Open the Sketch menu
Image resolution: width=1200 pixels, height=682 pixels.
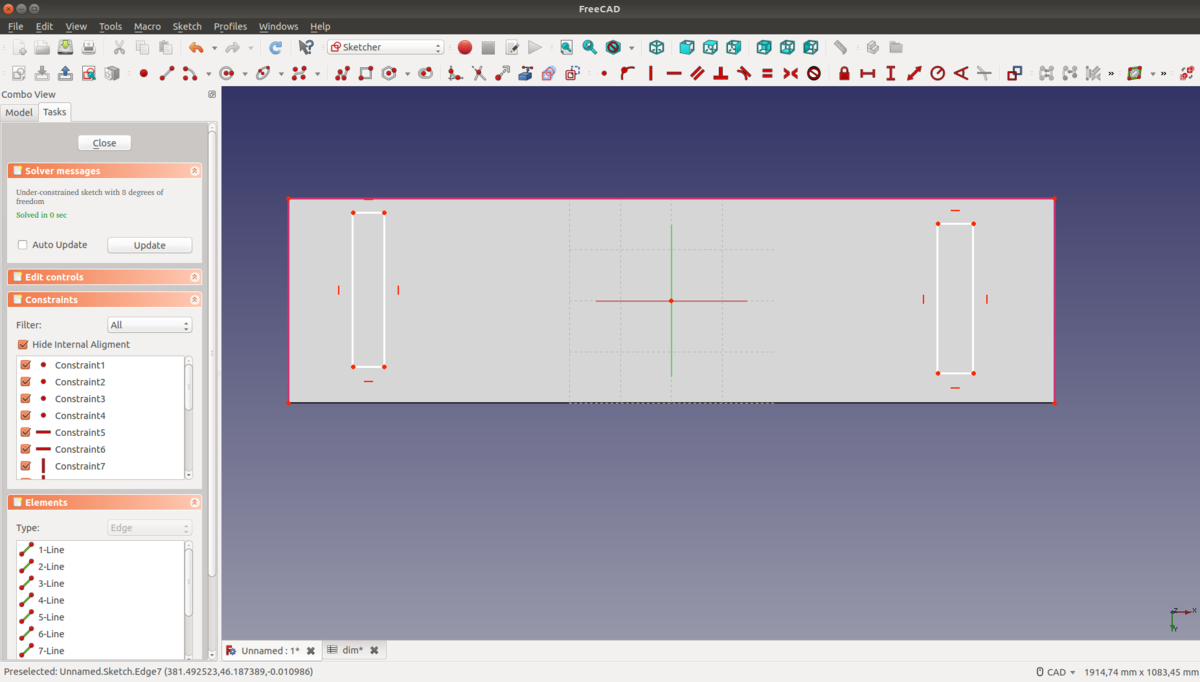(187, 26)
